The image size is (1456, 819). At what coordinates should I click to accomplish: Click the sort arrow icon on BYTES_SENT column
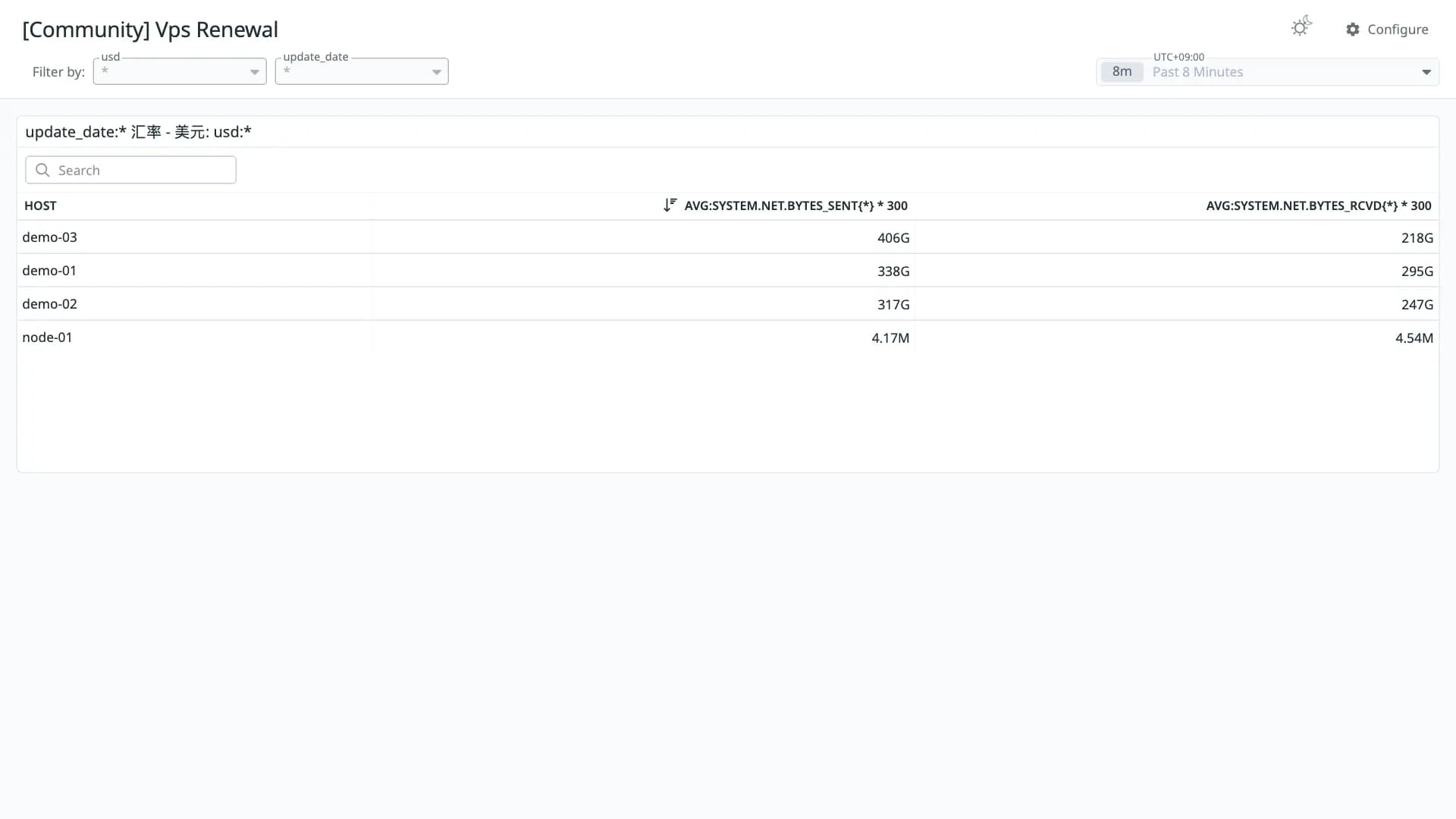pyautogui.click(x=670, y=205)
